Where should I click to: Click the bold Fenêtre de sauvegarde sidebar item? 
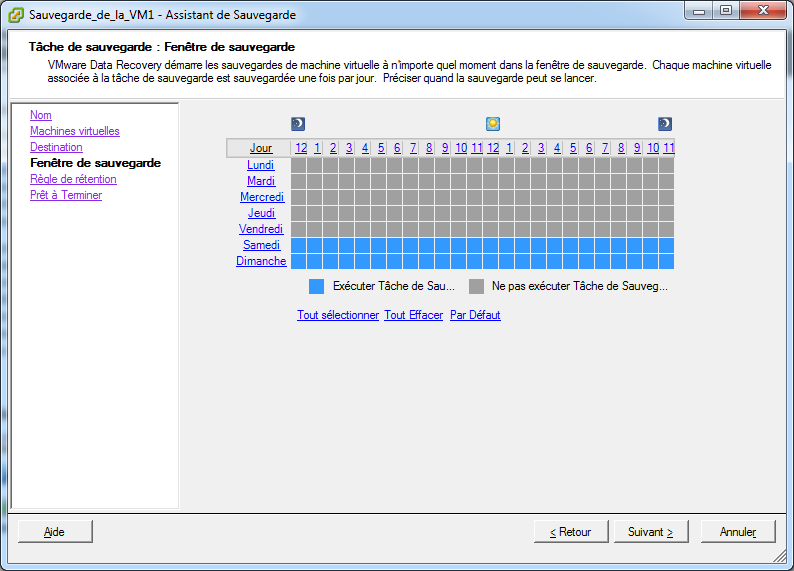95,163
